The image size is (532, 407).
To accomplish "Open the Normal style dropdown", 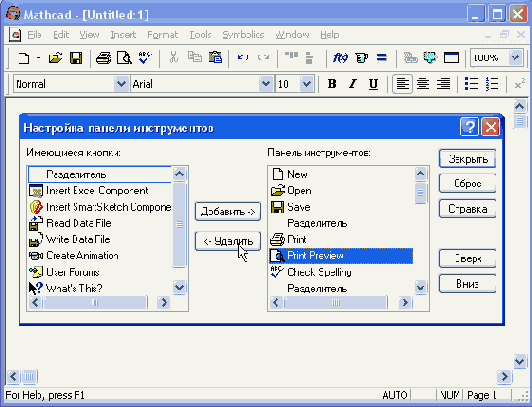I will pyautogui.click(x=121, y=84).
